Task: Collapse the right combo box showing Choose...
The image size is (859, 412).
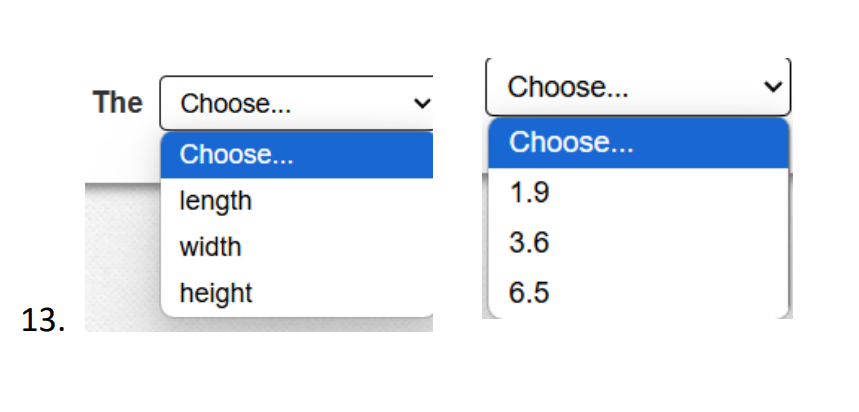Action: tap(637, 87)
